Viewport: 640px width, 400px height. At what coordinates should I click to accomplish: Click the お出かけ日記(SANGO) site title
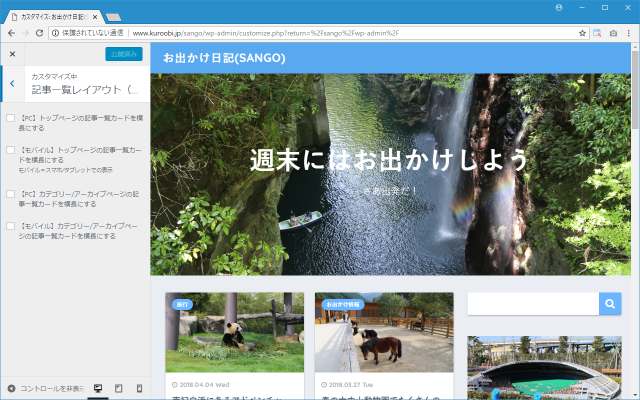coord(224,58)
